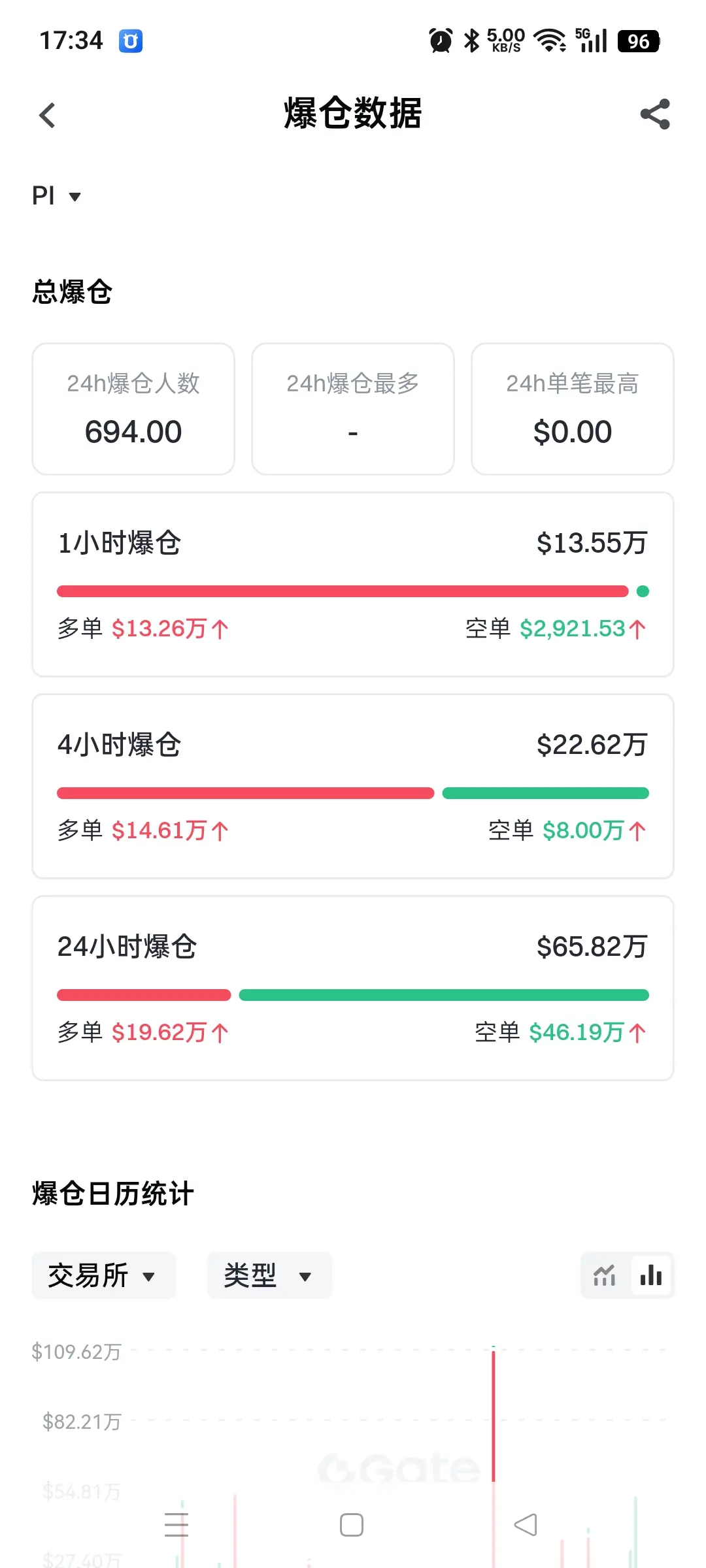The height and width of the screenshot is (1568, 706).
Task: Tap Android back triangle icon
Action: 526,1525
